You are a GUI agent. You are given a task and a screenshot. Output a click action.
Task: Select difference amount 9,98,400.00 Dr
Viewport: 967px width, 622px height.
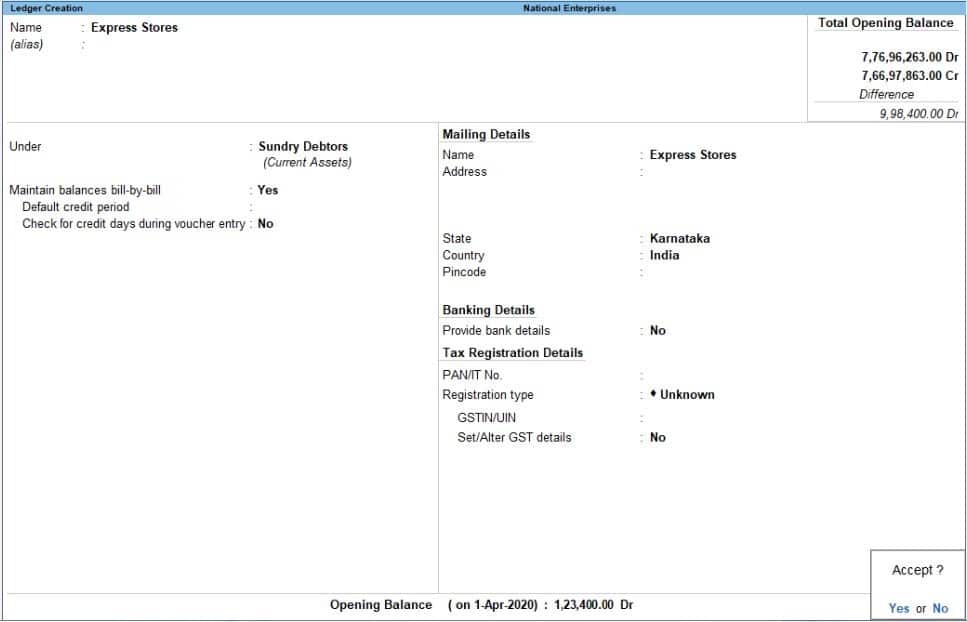click(x=919, y=114)
